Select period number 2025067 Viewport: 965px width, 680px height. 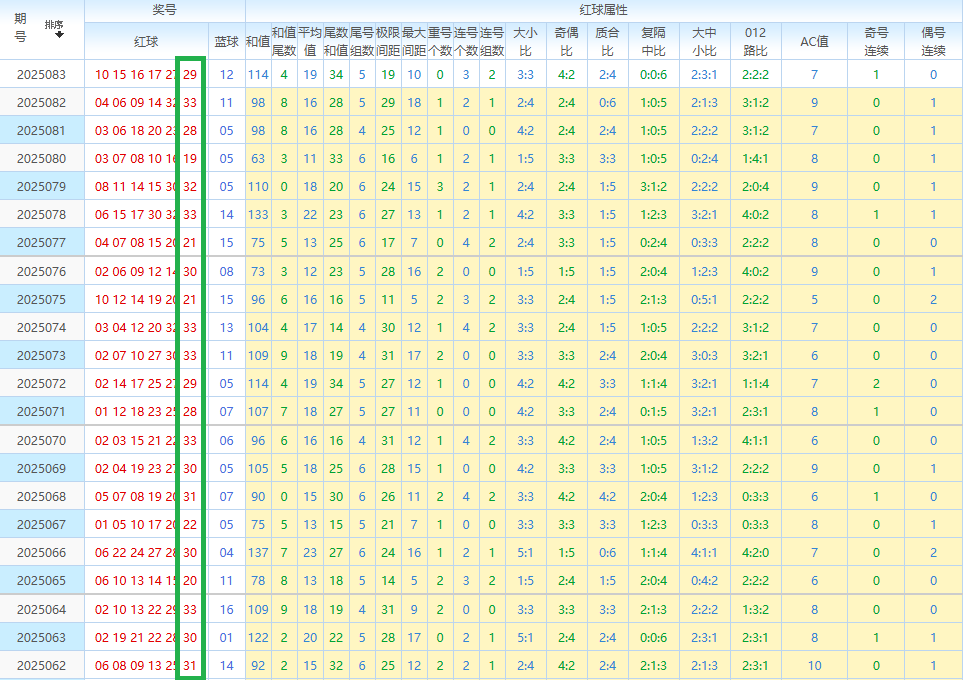tap(41, 524)
